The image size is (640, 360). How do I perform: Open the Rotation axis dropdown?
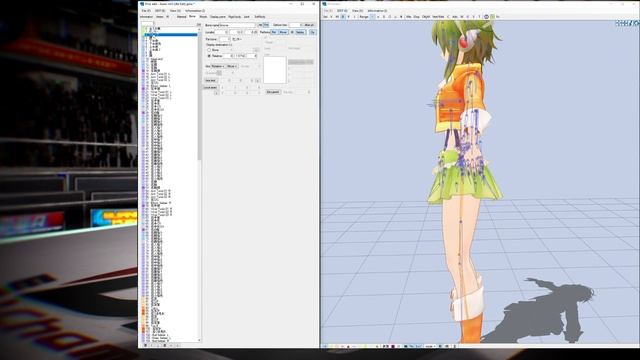[x=218, y=66]
